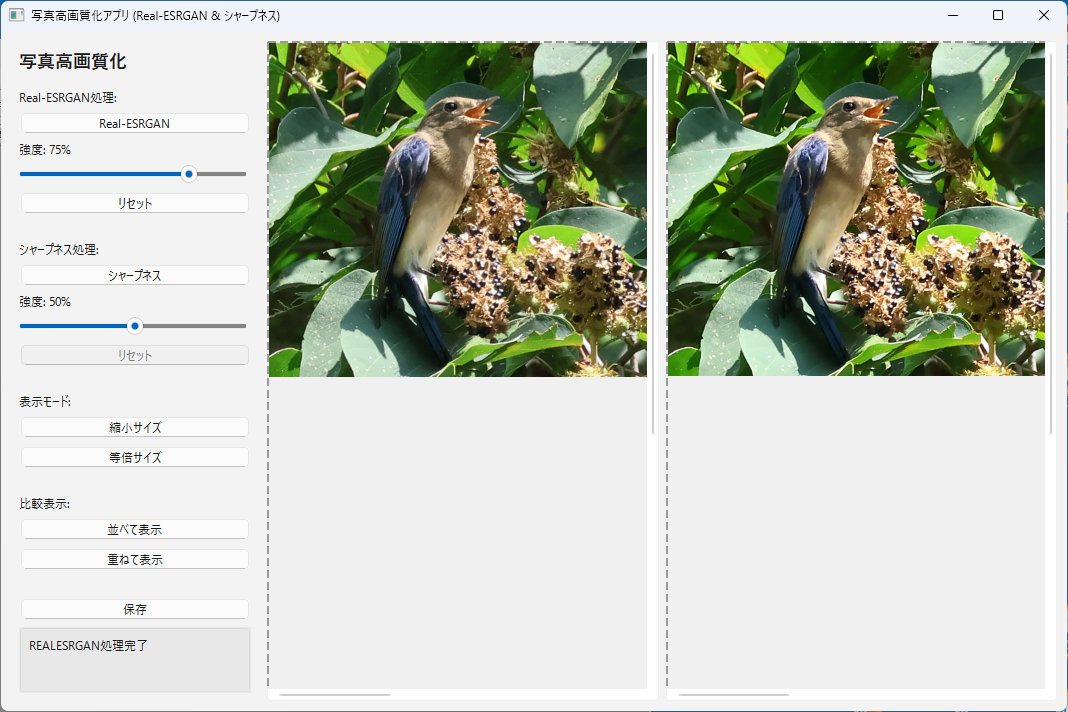This screenshot has width=1068, height=712.
Task: Run the Real-ESRGAN processing button
Action: 134,123
